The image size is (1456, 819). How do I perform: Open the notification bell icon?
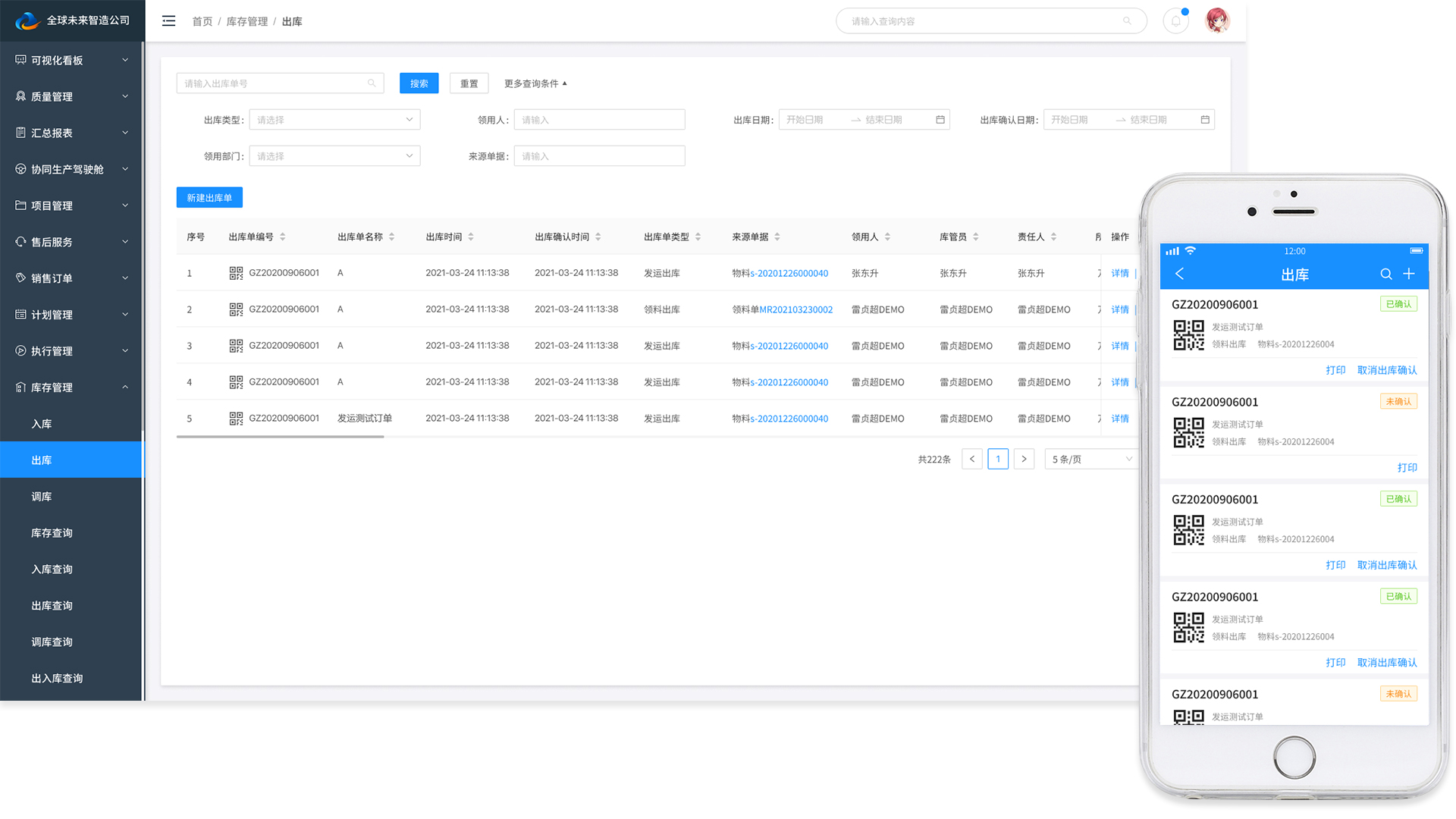(x=1175, y=21)
